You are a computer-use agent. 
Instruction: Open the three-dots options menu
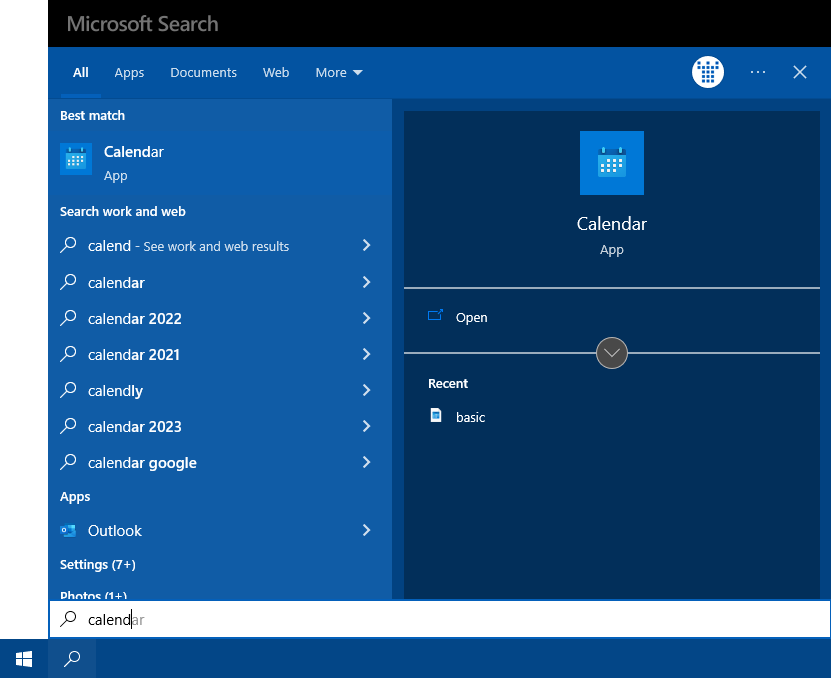click(x=758, y=72)
